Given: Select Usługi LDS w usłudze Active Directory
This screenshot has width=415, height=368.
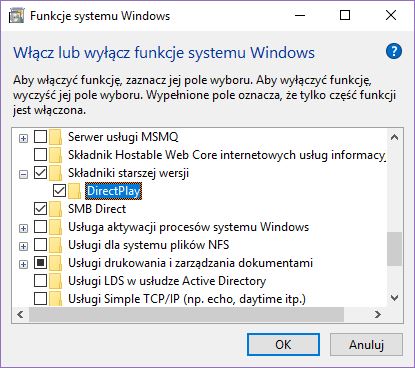Looking at the screenshot, I should click(x=167, y=281).
